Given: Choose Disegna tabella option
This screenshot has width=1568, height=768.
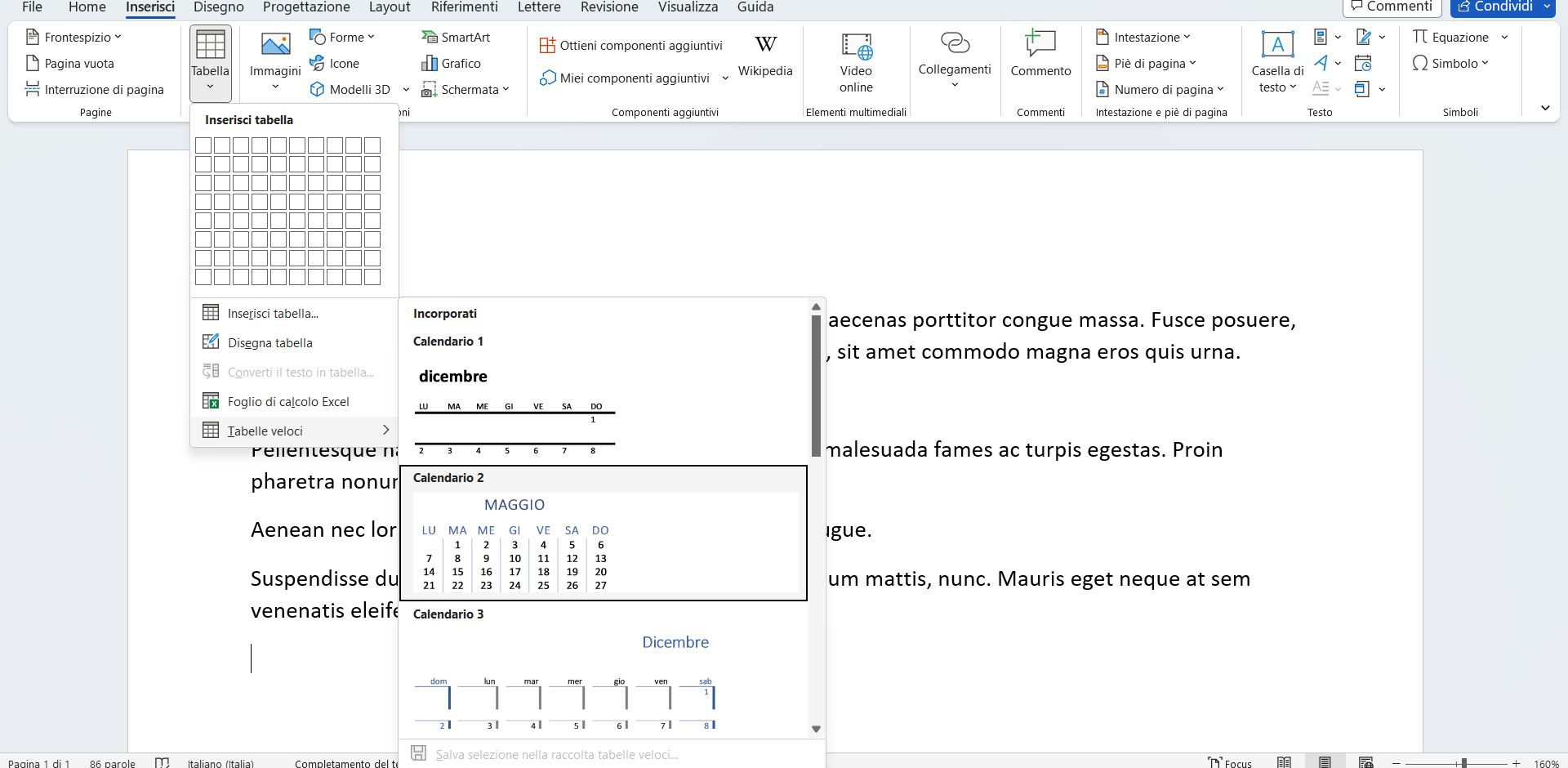Looking at the screenshot, I should coord(269,343).
